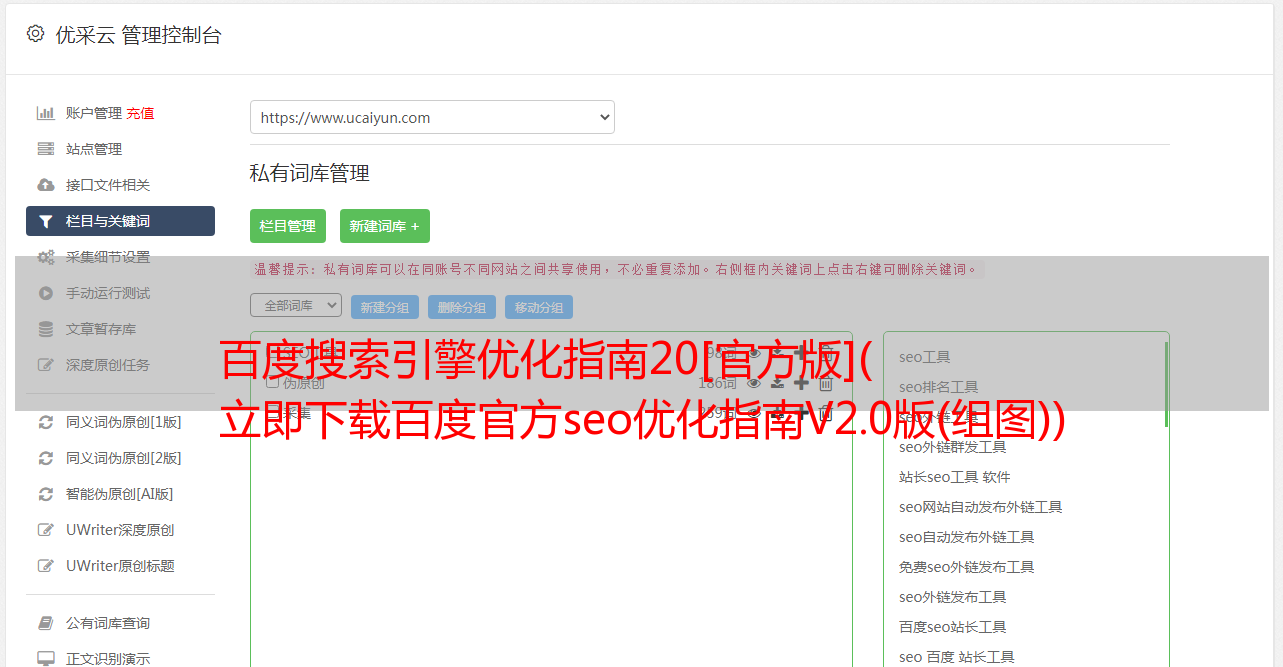This screenshot has width=1283, height=667.
Task: Click the 移动分组 button
Action: coord(539,307)
